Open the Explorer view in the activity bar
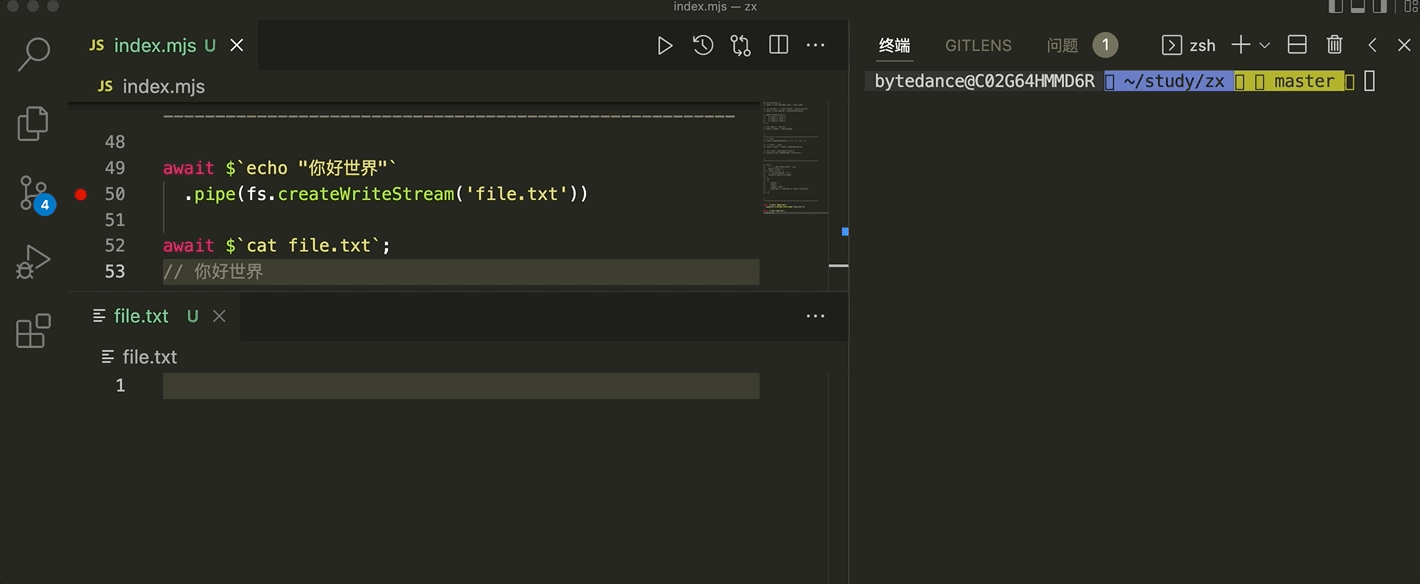Viewport: 1420px width, 584px height. coord(33,123)
